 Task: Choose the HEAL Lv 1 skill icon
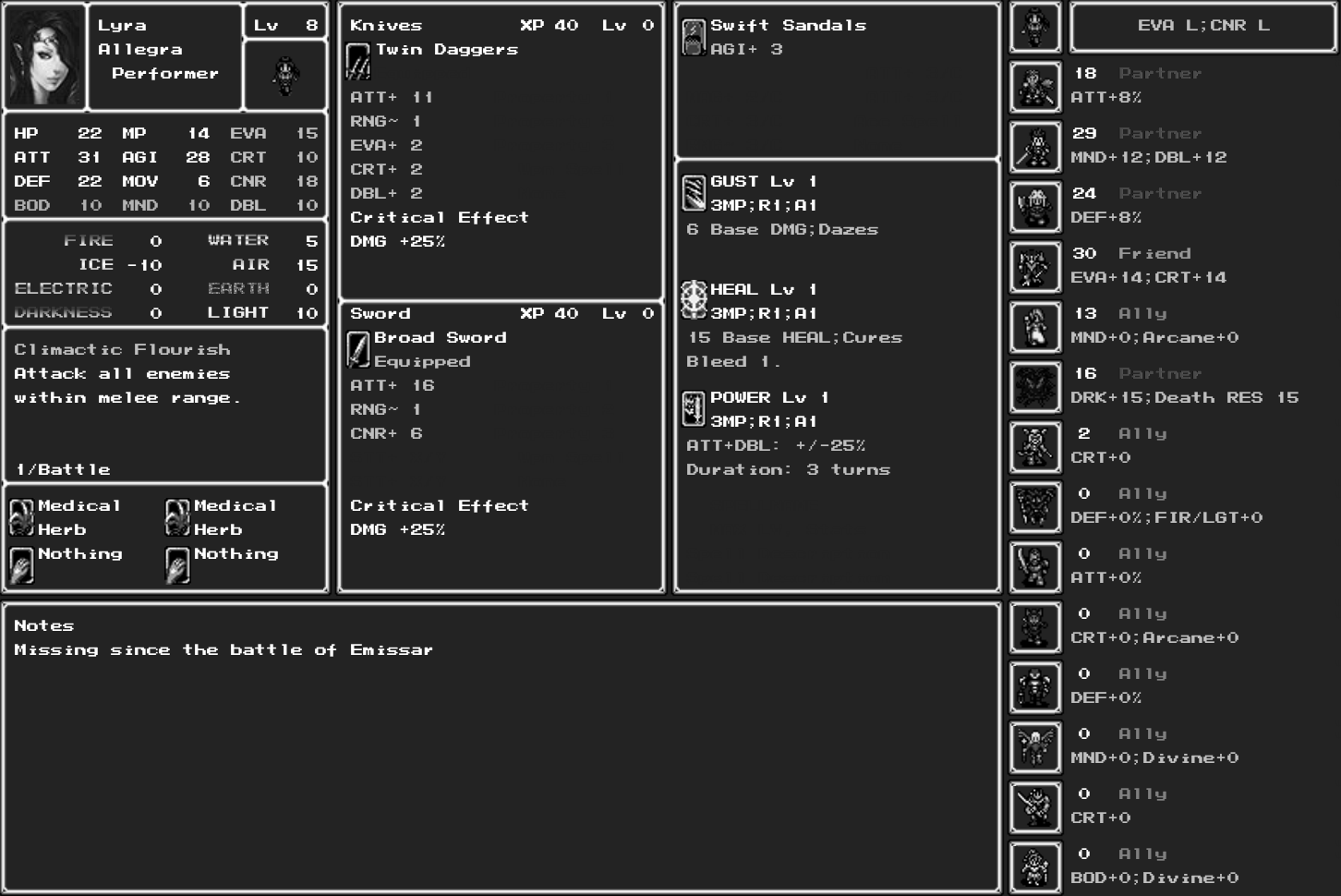[x=694, y=300]
